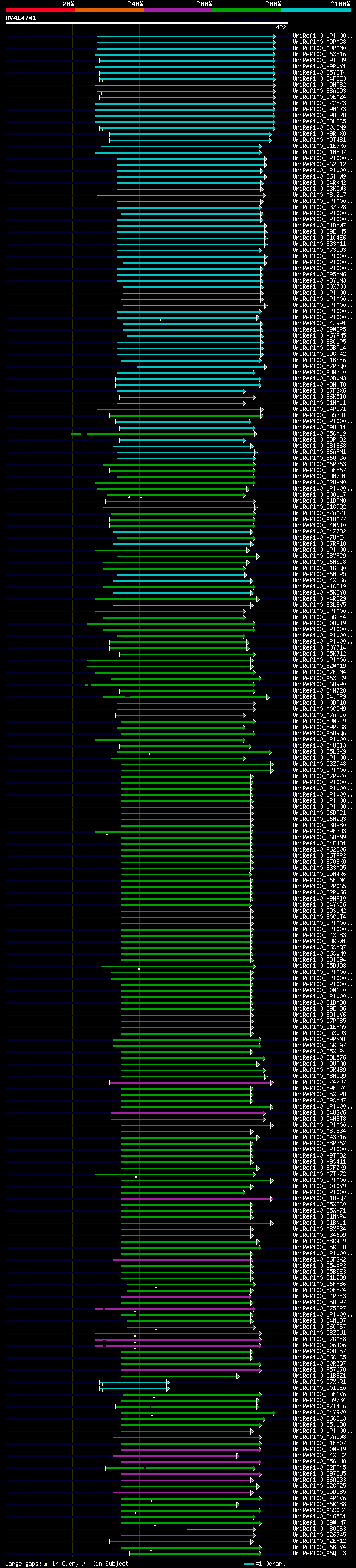356x1568 pixels.
Task: Click the white query length bar
Action: click(147, 23)
